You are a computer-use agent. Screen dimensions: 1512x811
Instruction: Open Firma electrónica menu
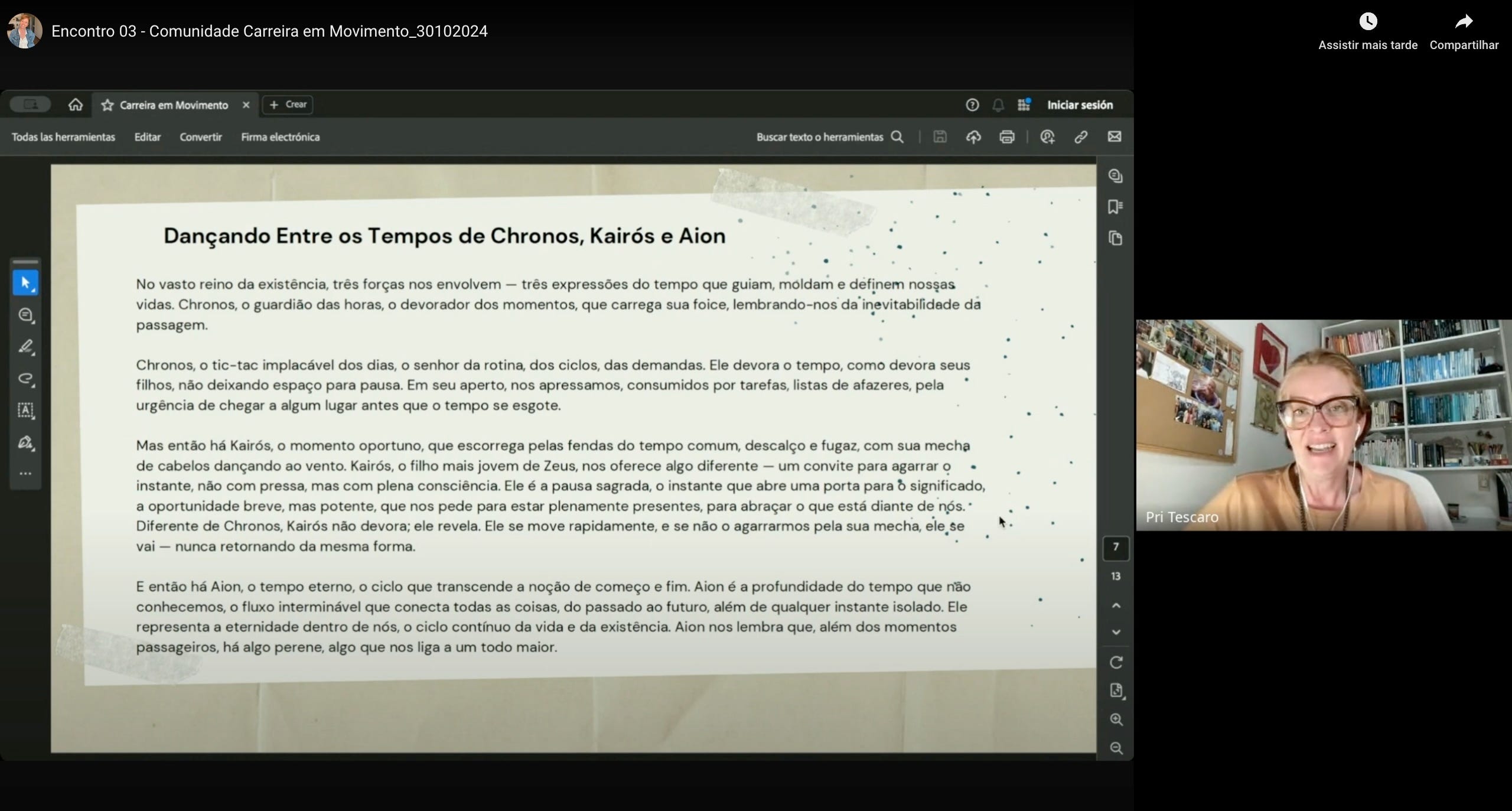280,137
